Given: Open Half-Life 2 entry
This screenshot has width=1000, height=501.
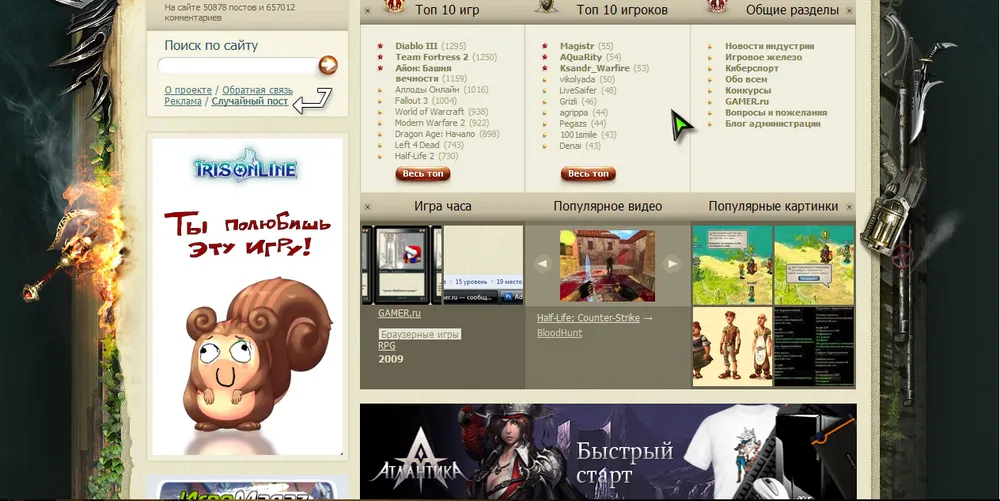Looking at the screenshot, I should [415, 156].
